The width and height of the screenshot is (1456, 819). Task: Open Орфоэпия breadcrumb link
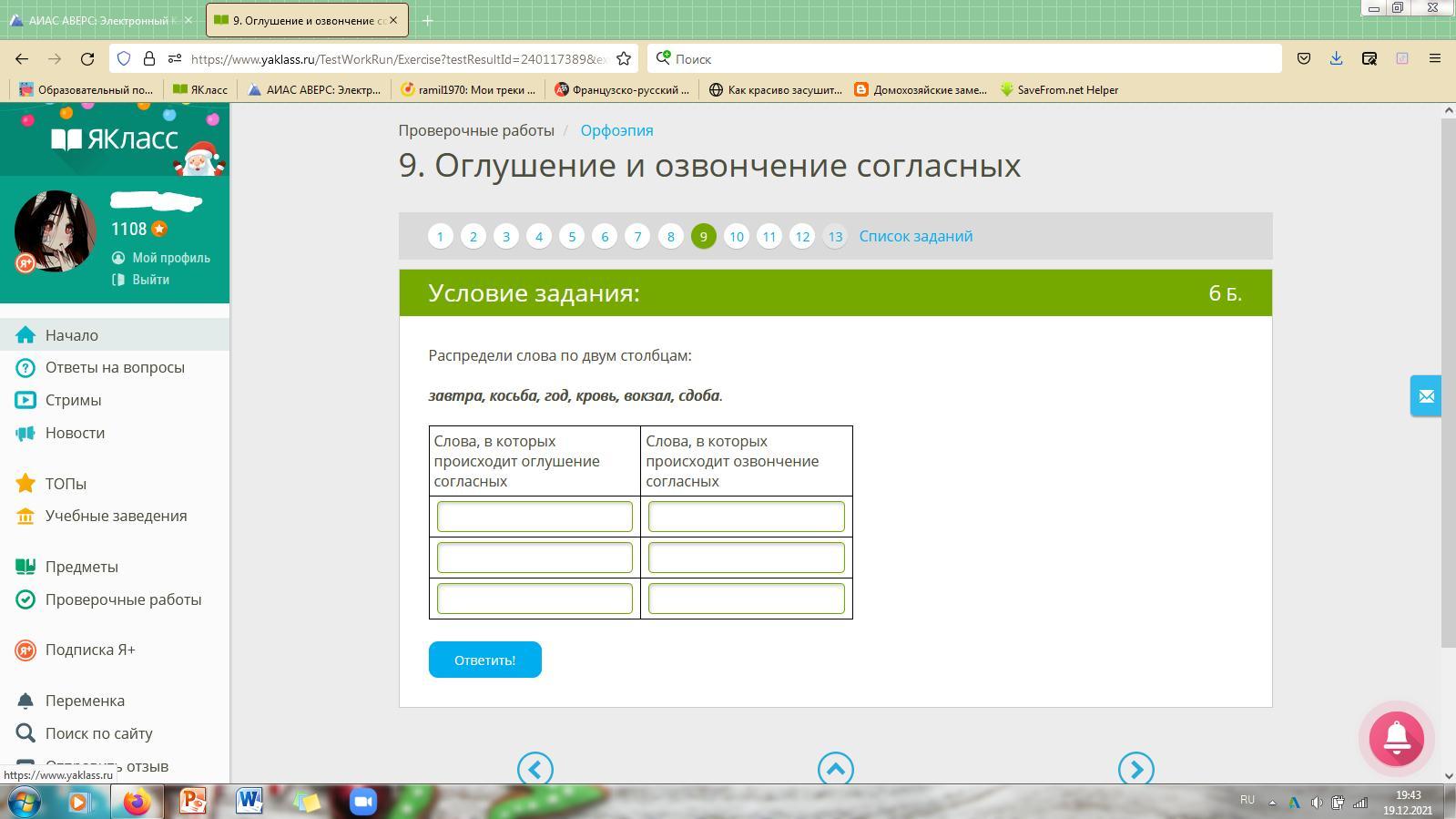[616, 130]
